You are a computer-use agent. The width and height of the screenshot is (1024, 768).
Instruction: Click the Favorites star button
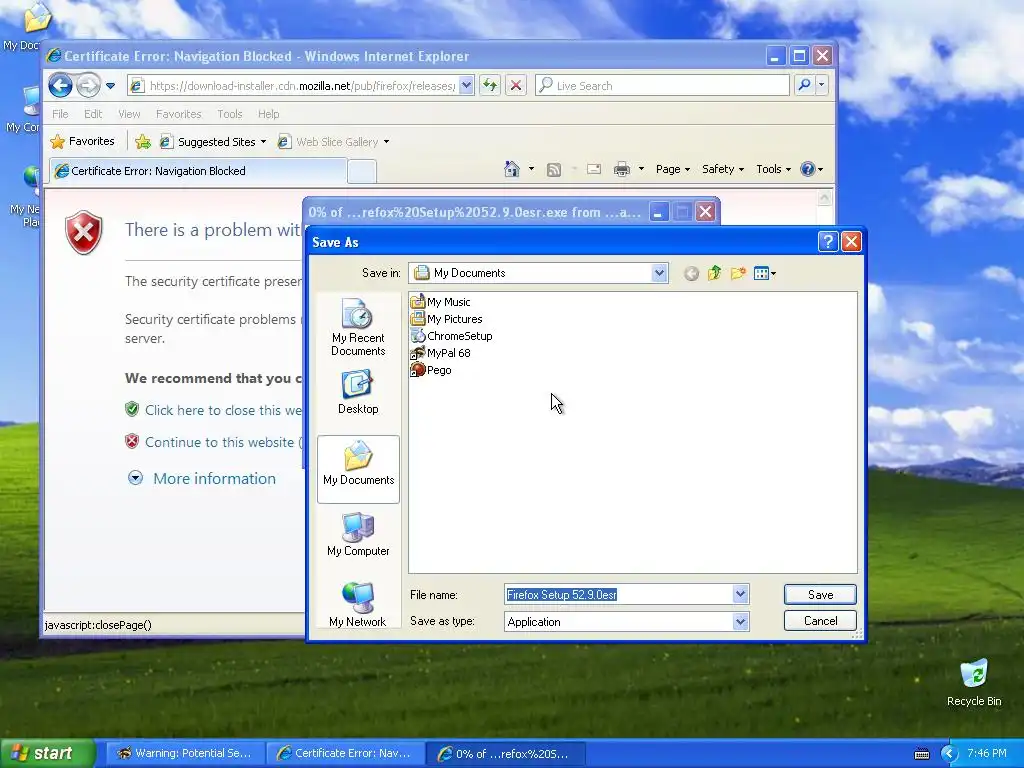[x=82, y=142]
